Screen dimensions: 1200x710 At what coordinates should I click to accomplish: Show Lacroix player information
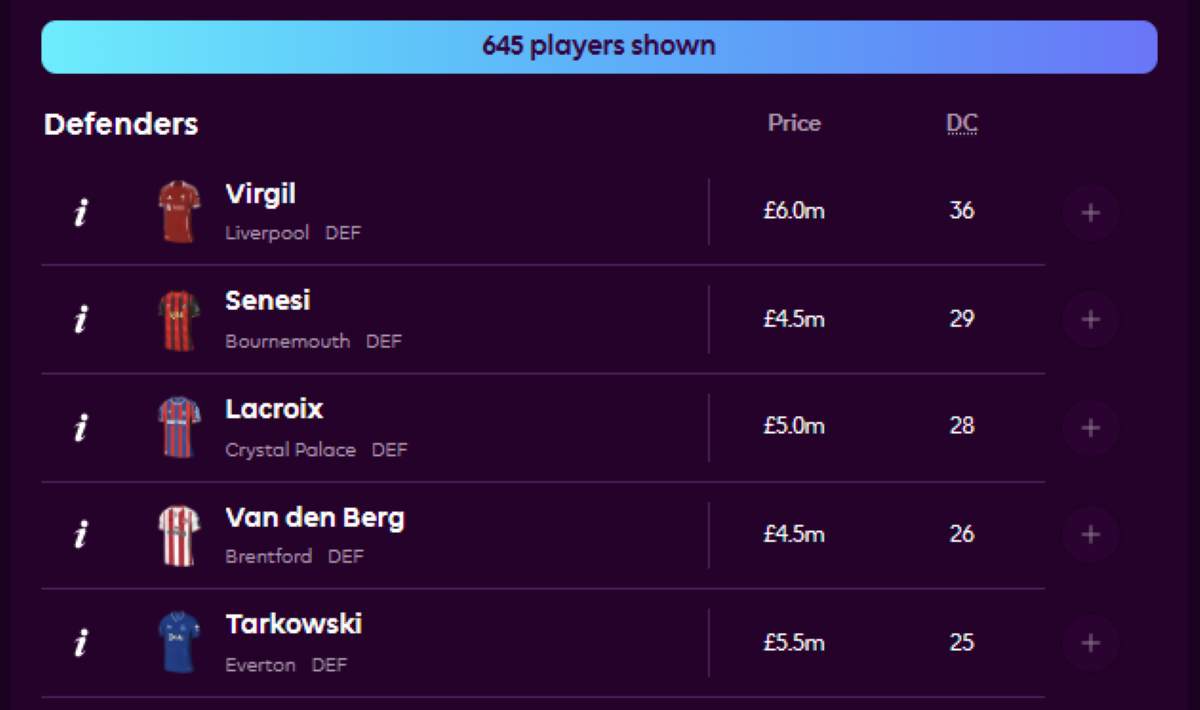81,428
